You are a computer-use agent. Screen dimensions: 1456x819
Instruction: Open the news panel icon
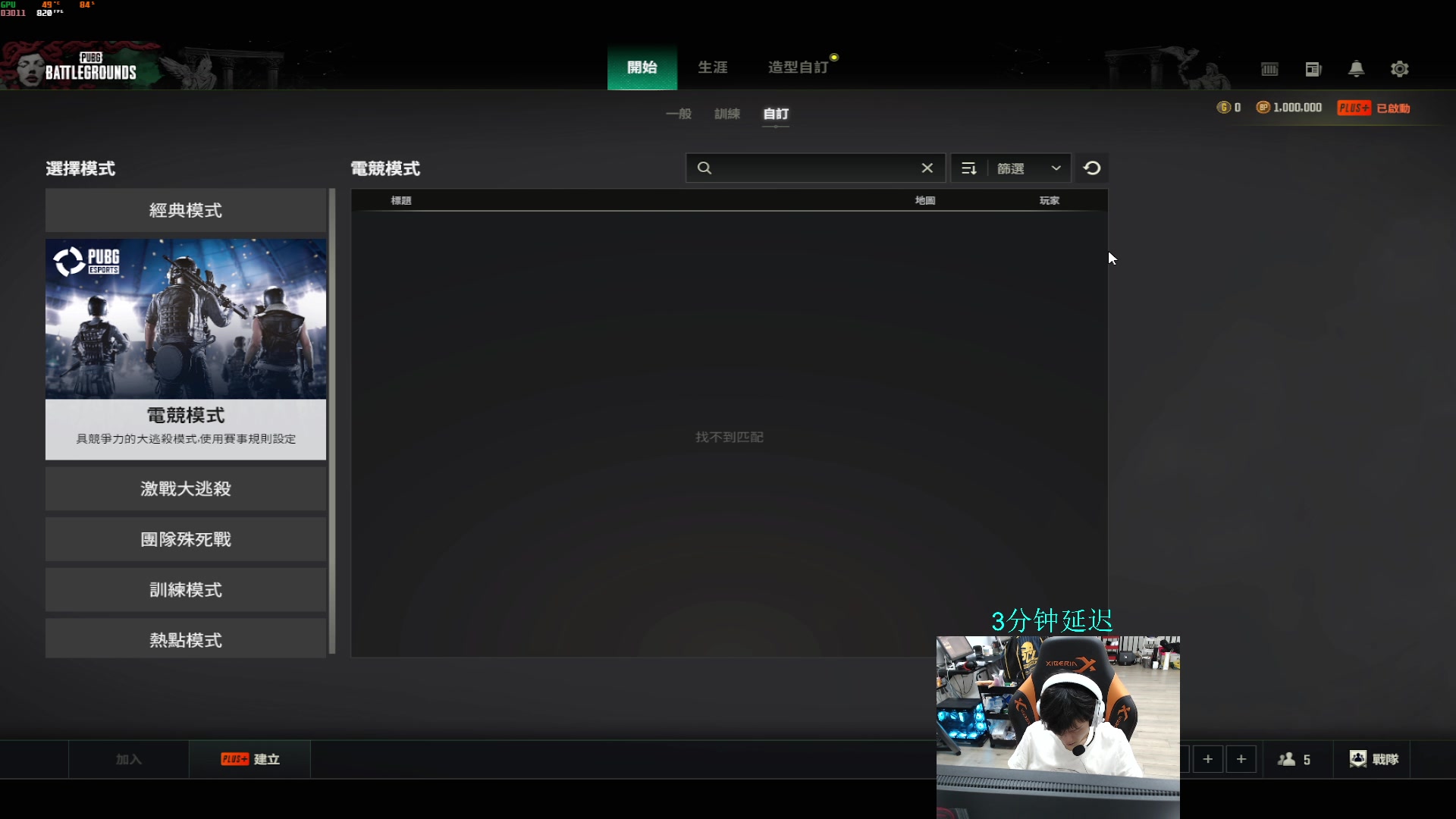point(1313,69)
